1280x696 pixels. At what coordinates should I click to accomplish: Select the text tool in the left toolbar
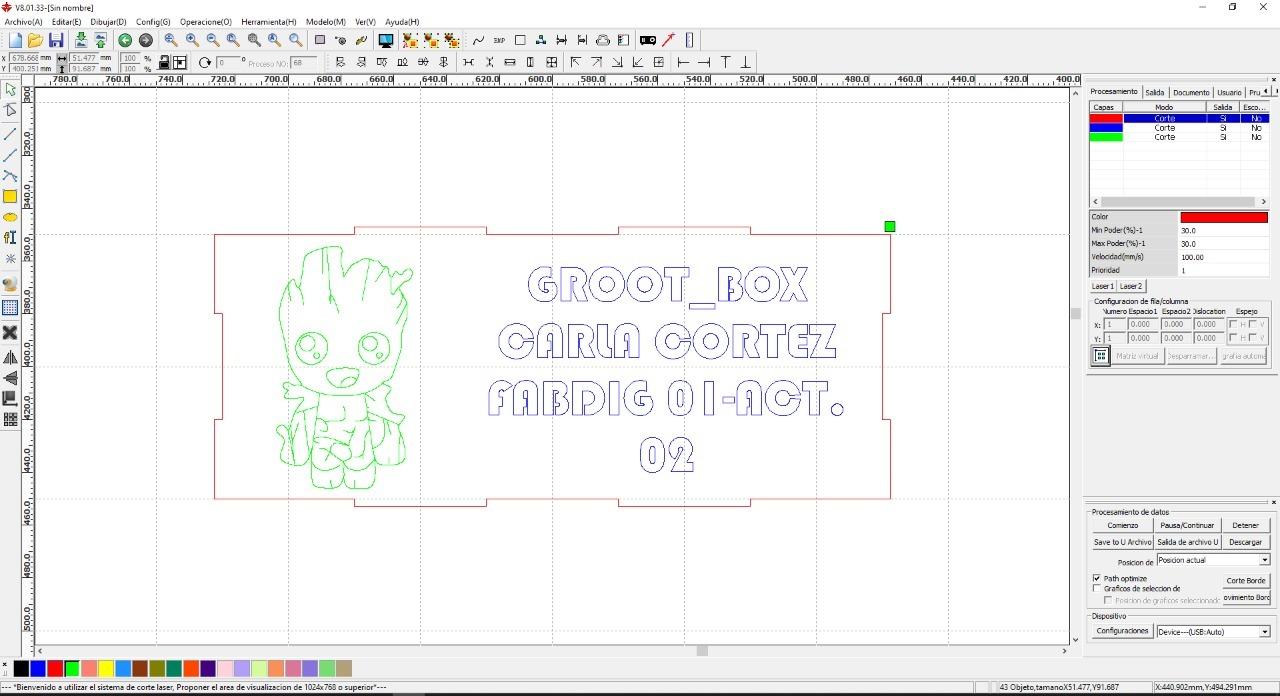pos(10,237)
